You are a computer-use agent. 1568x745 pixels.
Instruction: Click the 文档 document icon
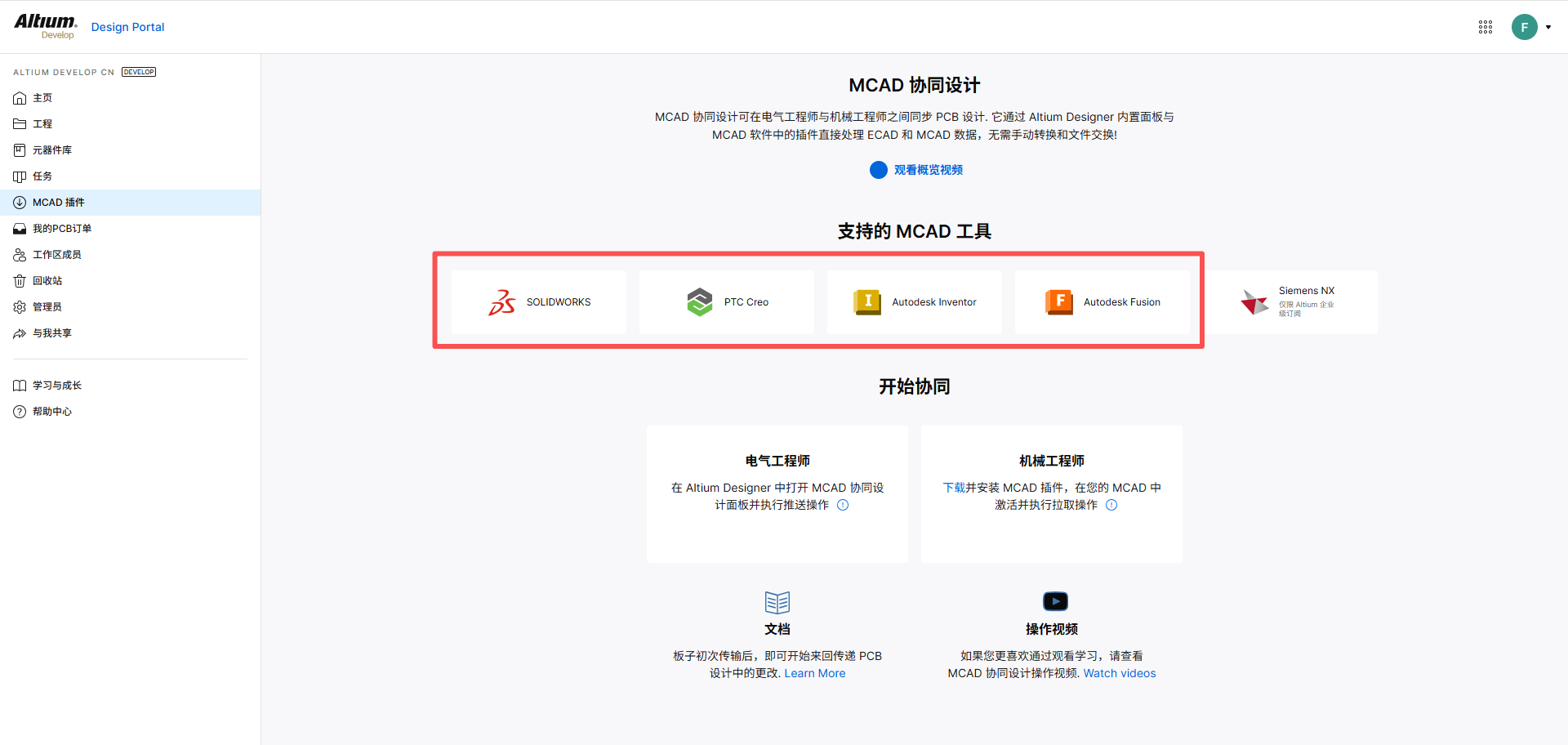click(777, 602)
